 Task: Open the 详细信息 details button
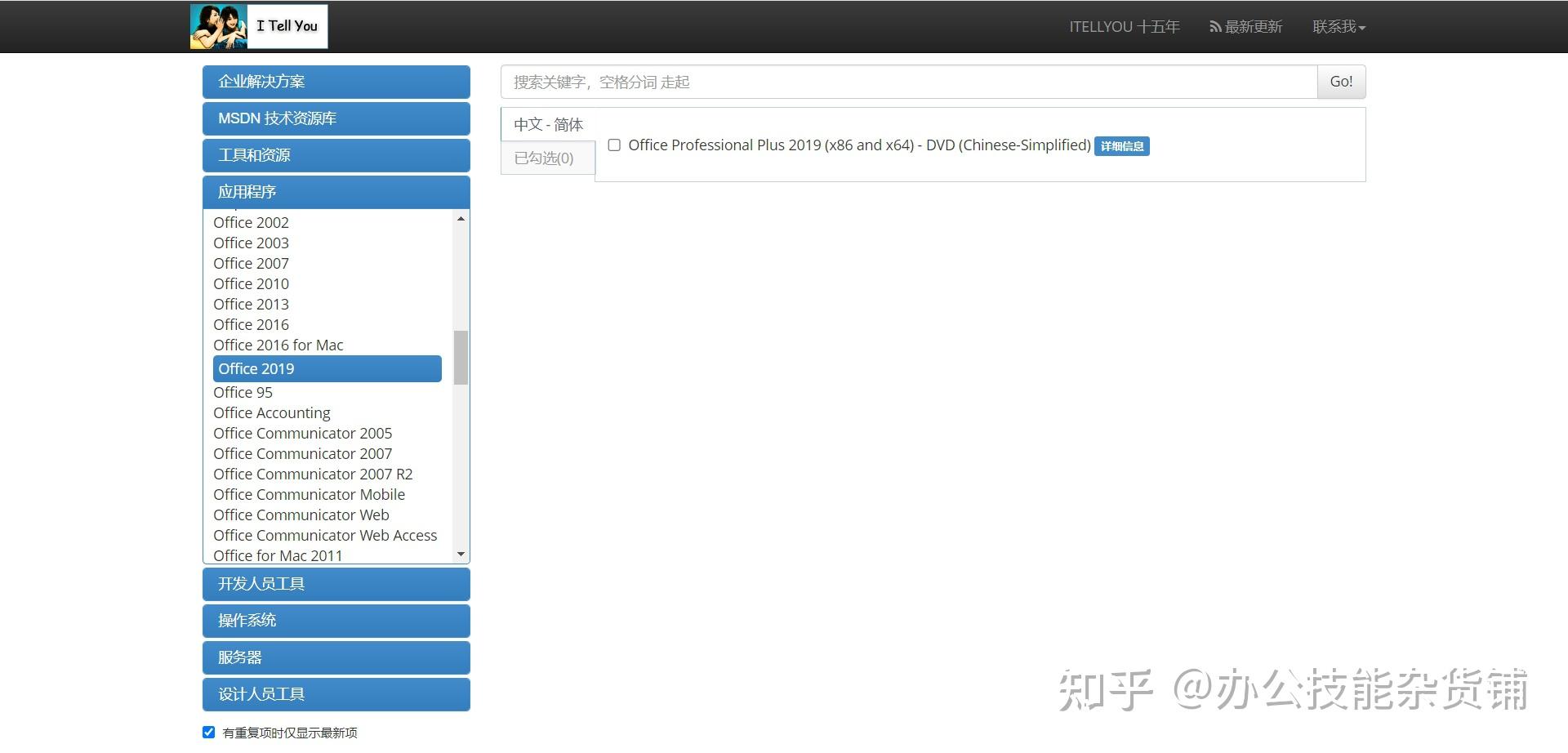[1121, 145]
